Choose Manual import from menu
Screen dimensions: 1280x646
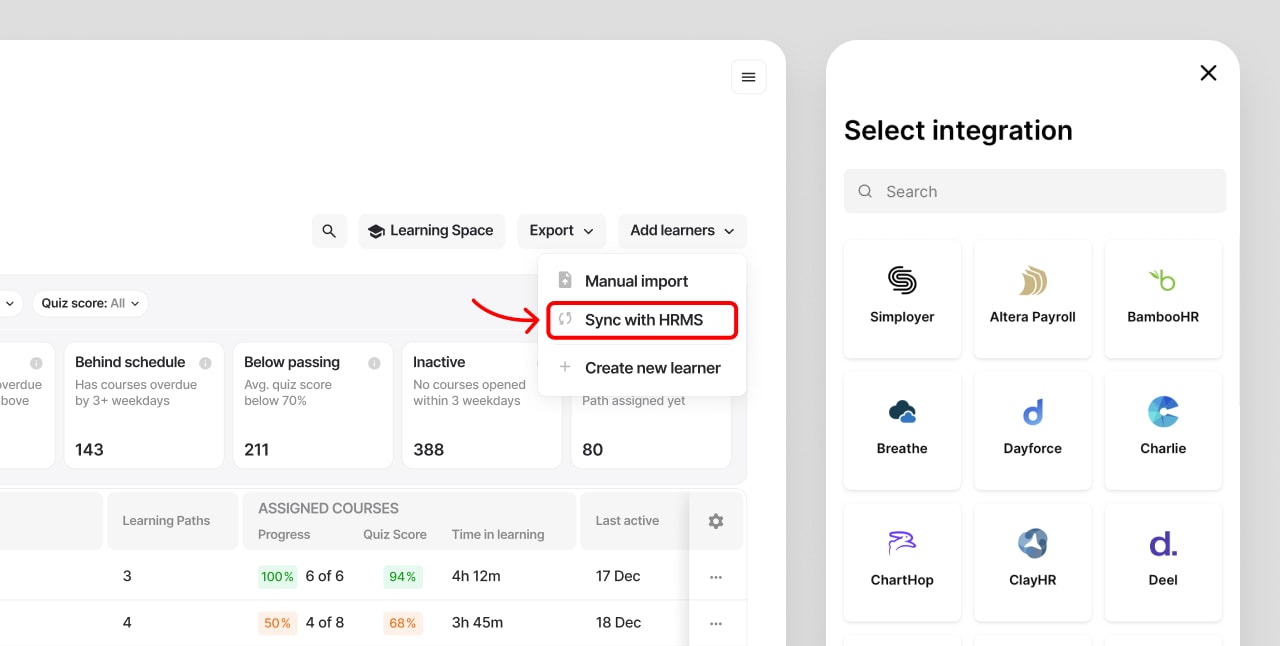click(642, 281)
